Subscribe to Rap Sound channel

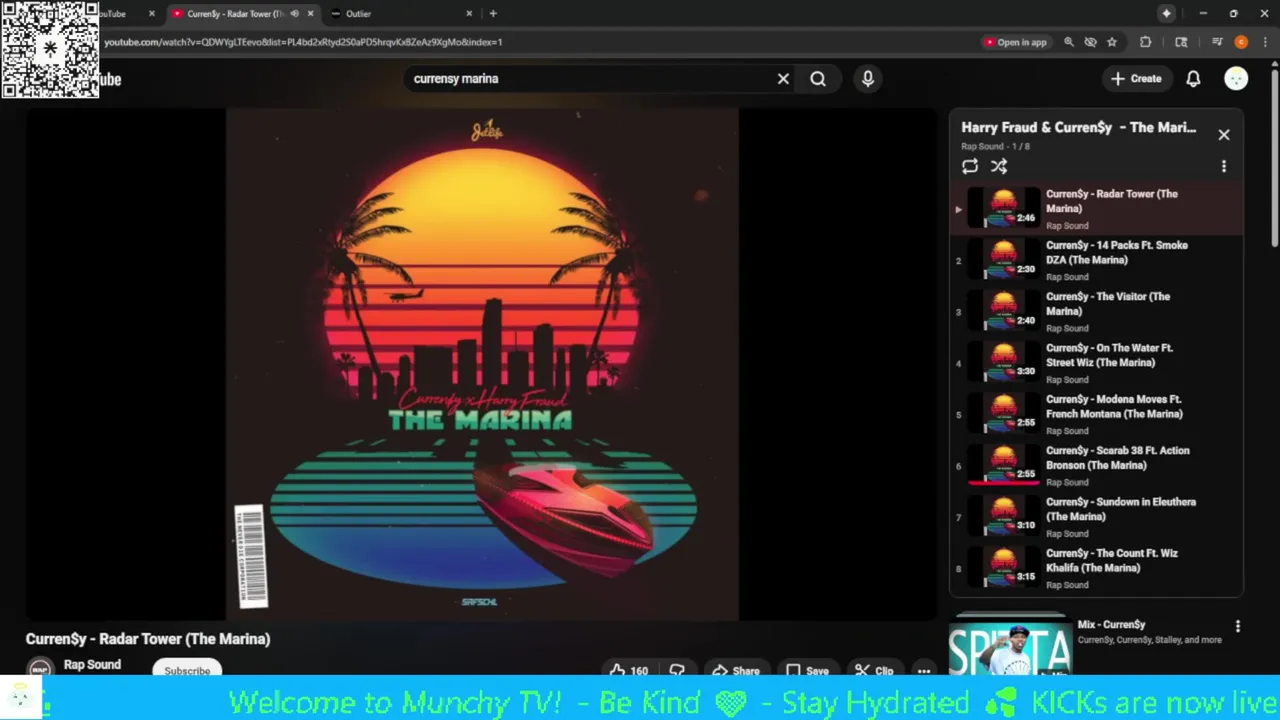coord(187,671)
